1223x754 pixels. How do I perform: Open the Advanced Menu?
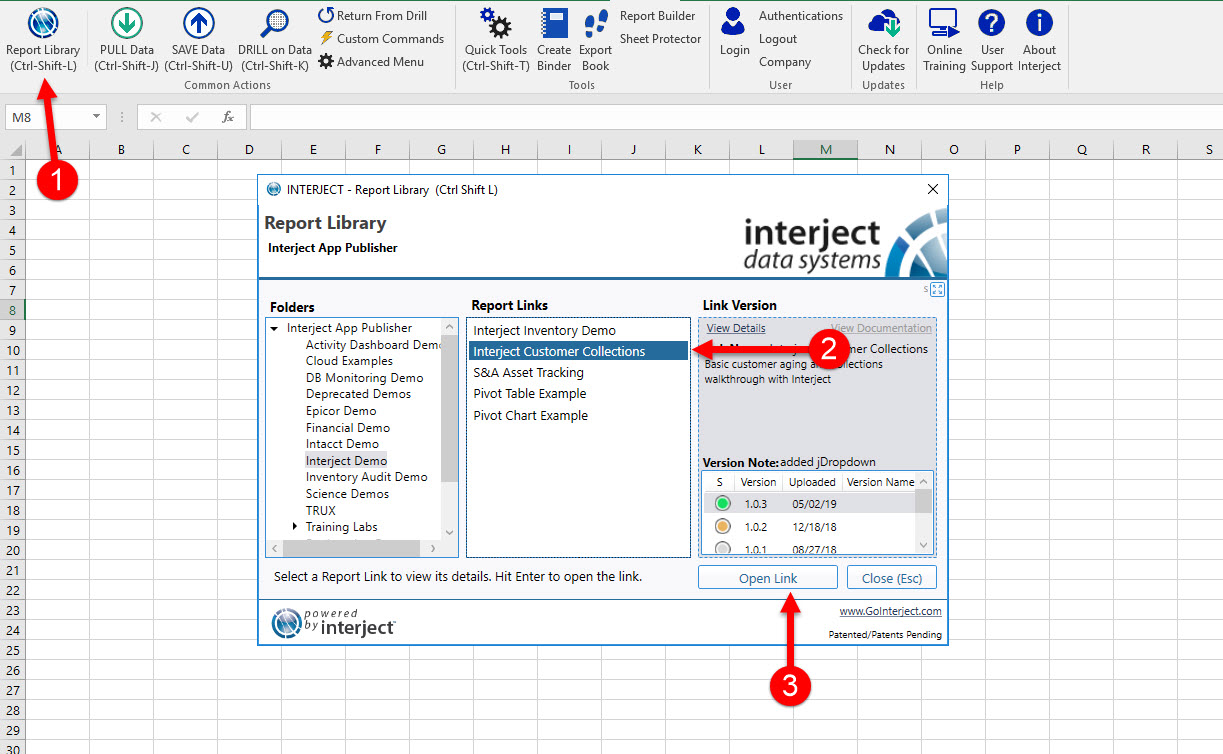coord(371,62)
